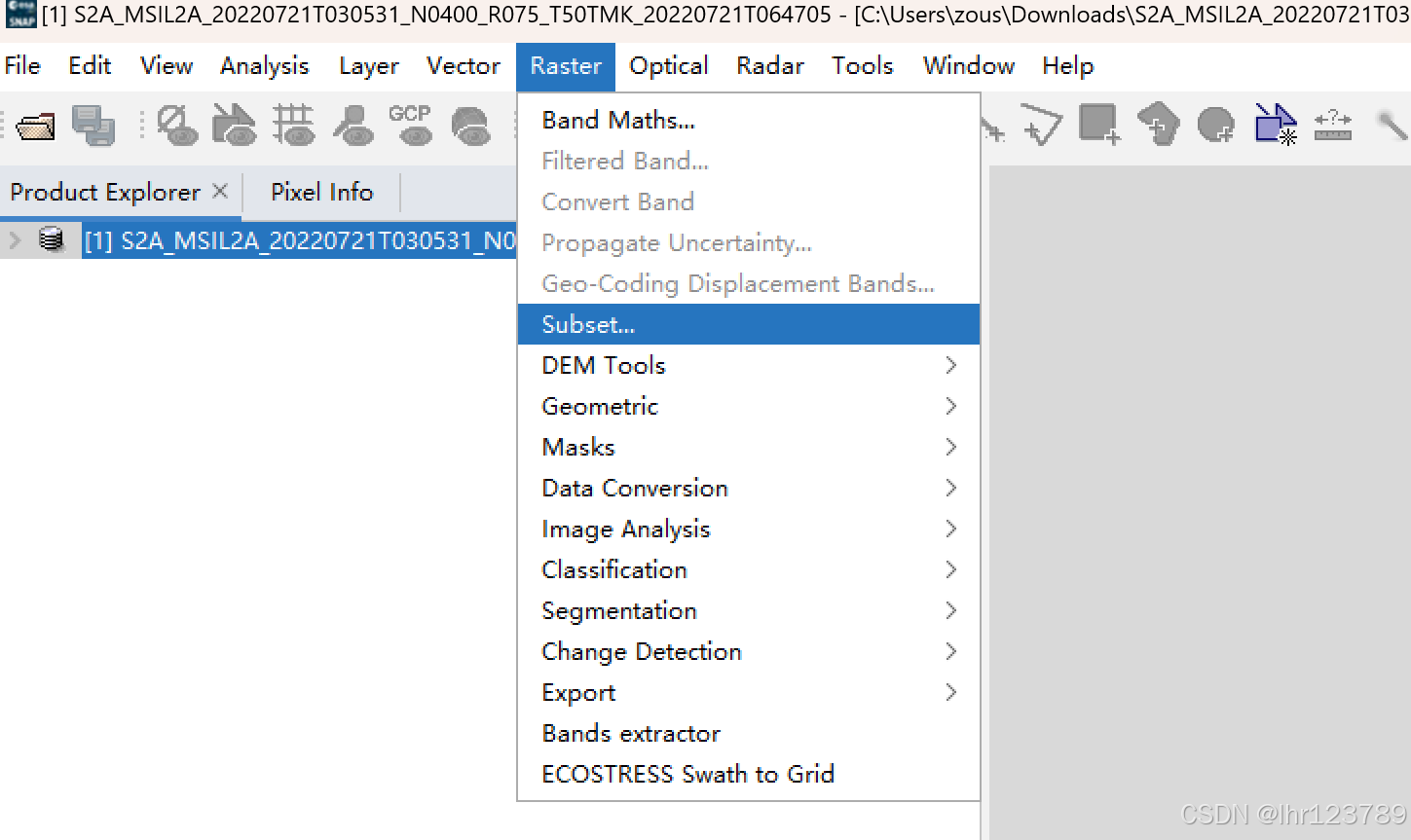1411x840 pixels.
Task: Toggle the world map overlay icon
Action: [471, 126]
